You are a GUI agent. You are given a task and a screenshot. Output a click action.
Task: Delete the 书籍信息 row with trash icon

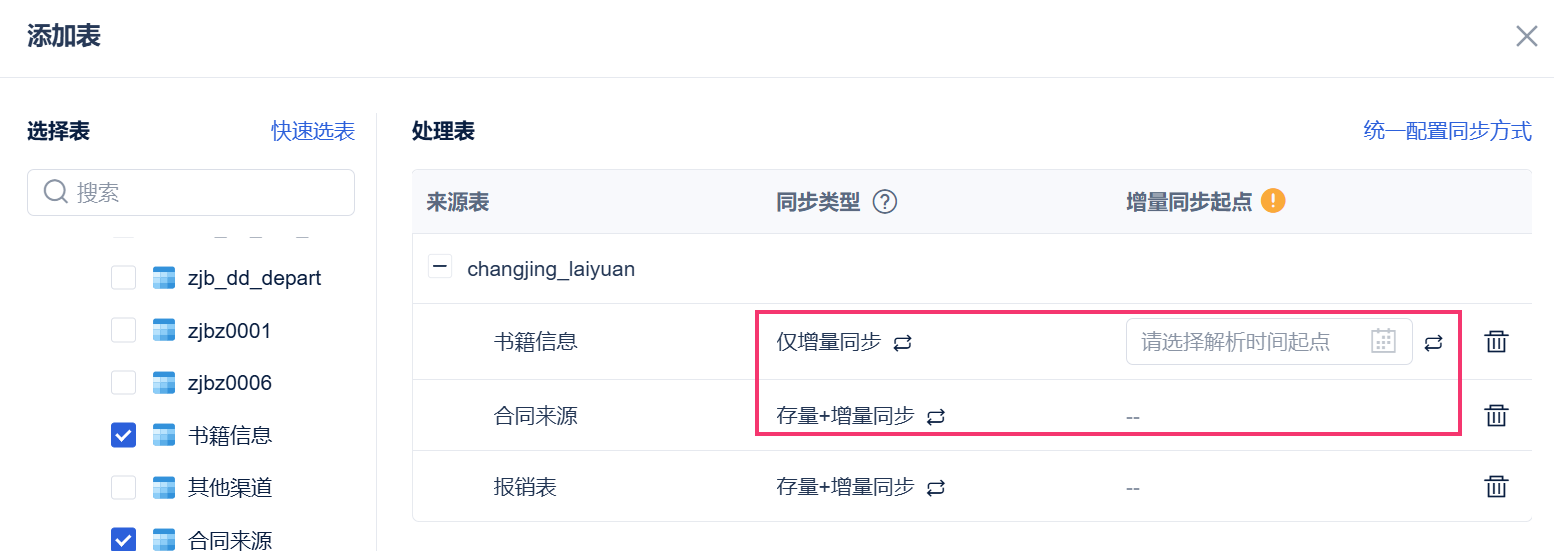[1495, 342]
